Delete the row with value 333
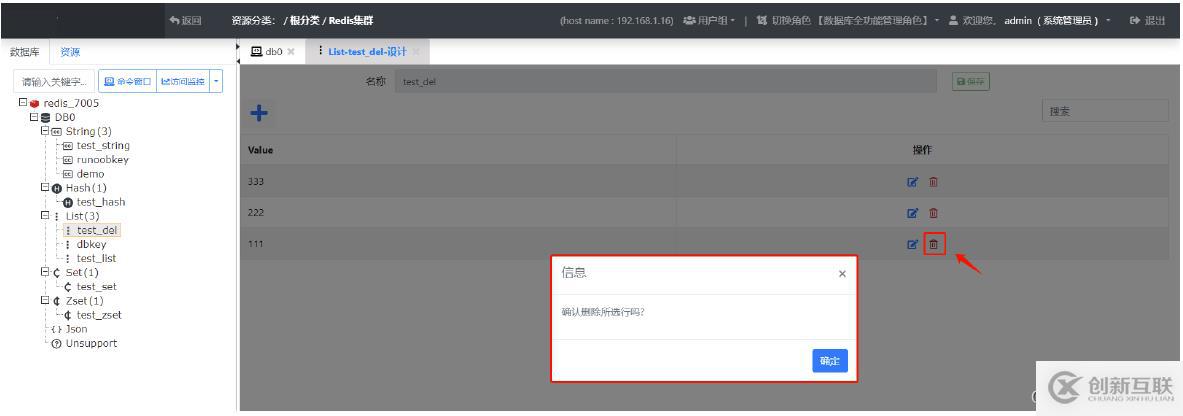Viewport: 1183px width, 416px height. coord(933,182)
